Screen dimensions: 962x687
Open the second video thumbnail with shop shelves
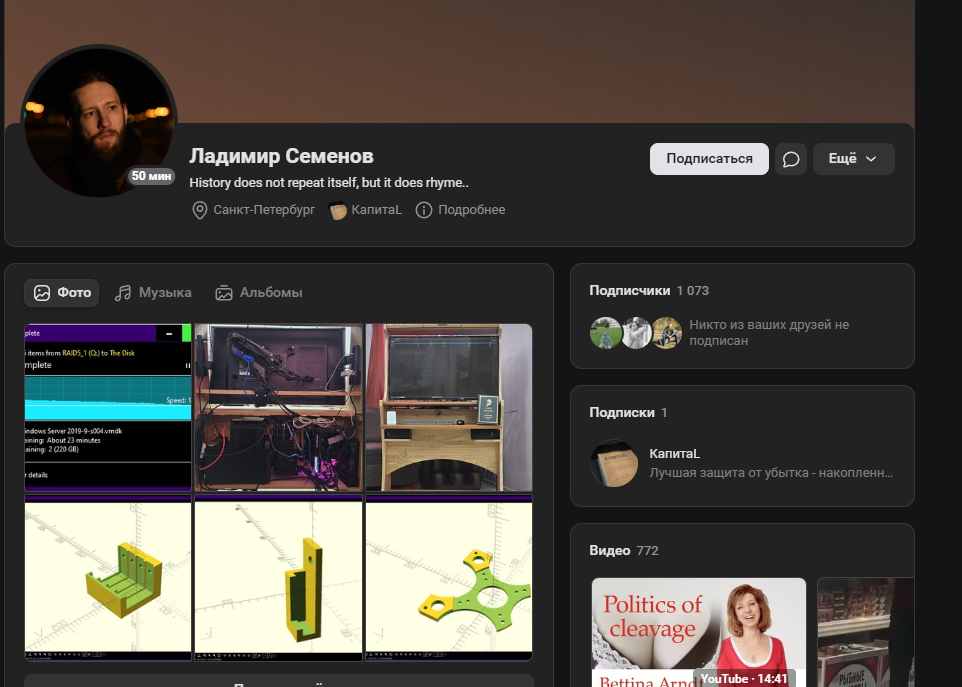click(866, 632)
